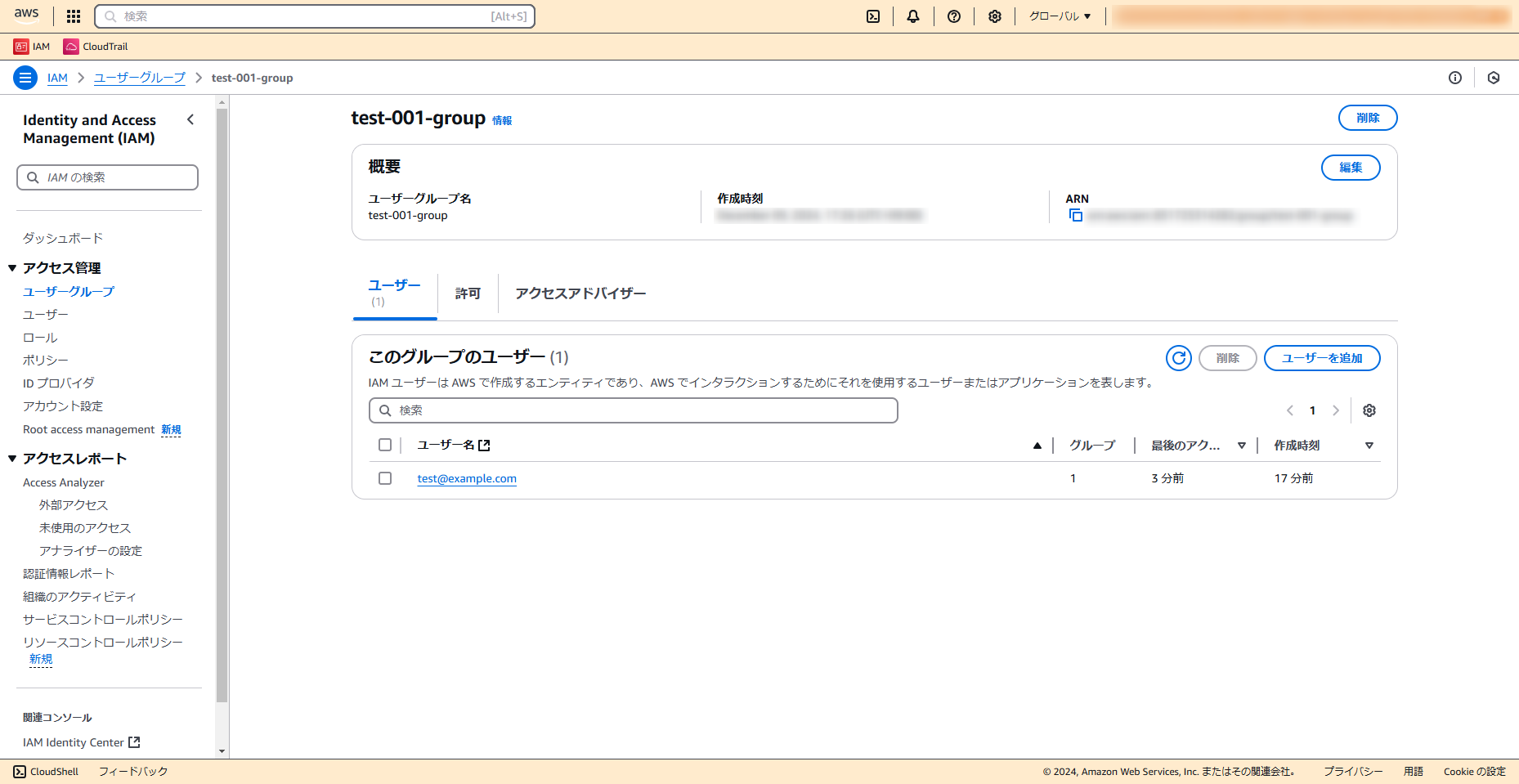Open the help question mark menu
This screenshot has height=784, width=1519.
954,16
